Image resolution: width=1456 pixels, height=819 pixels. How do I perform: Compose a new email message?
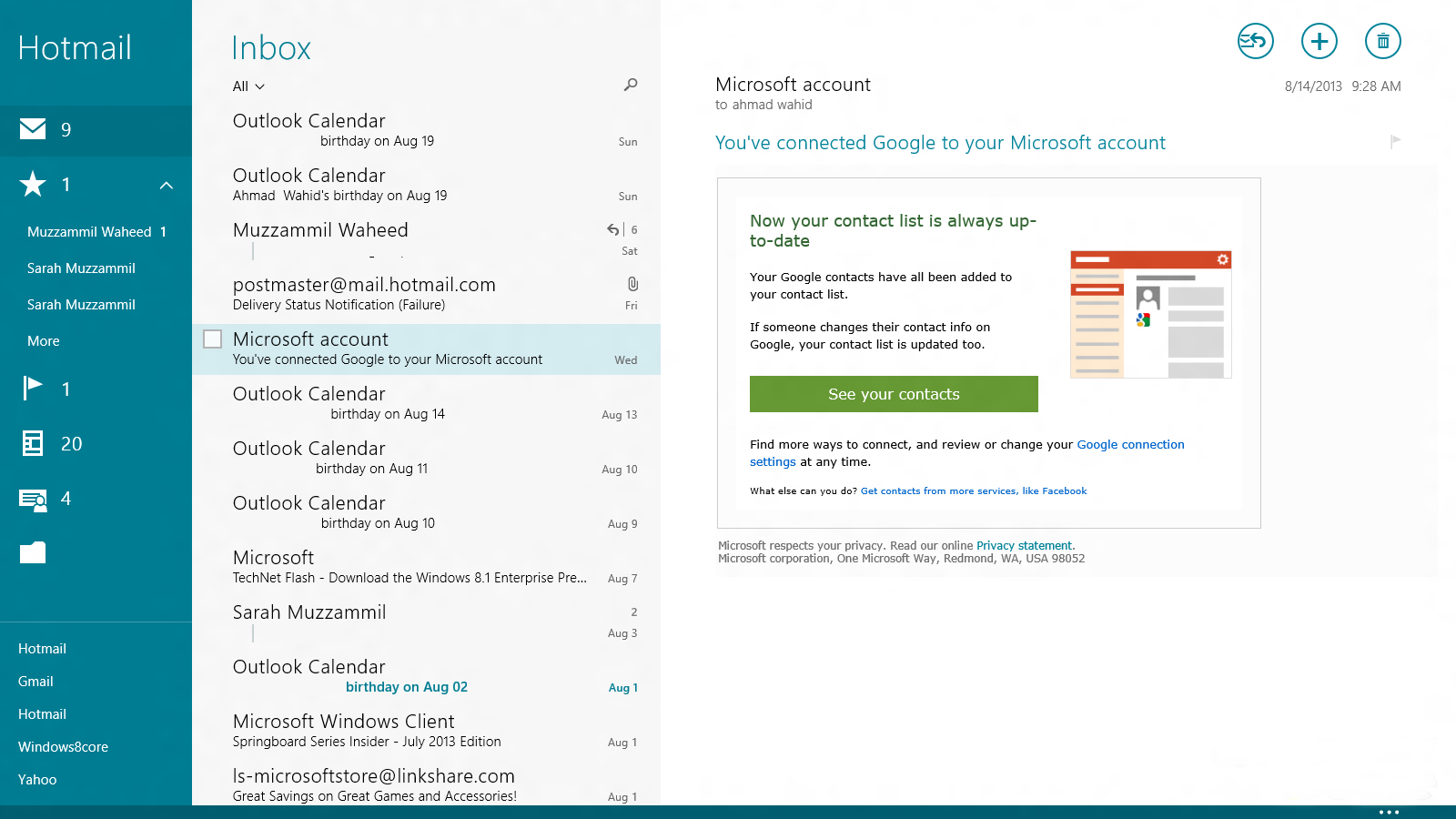click(x=1319, y=41)
